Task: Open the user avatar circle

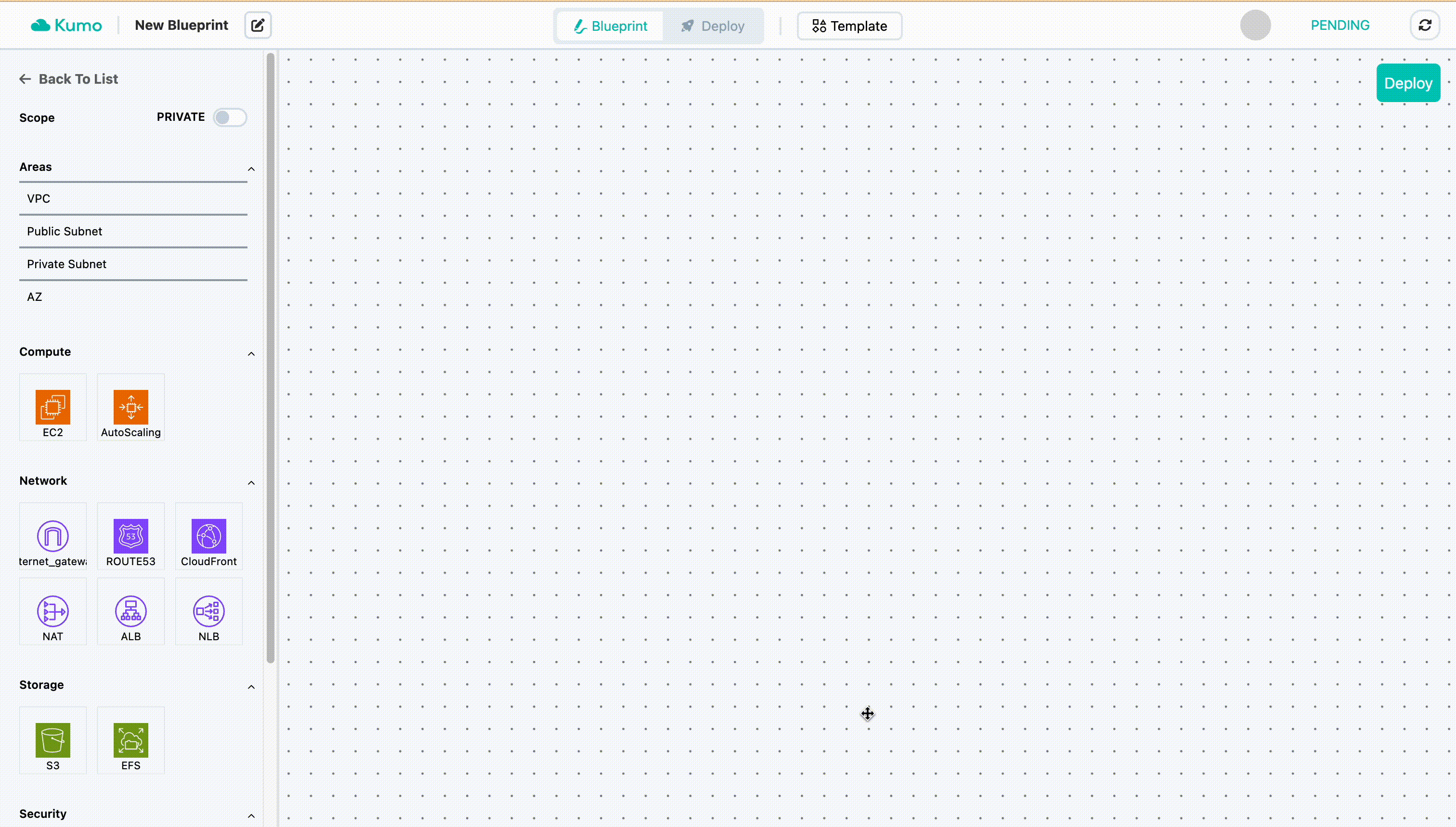Action: pos(1256,25)
